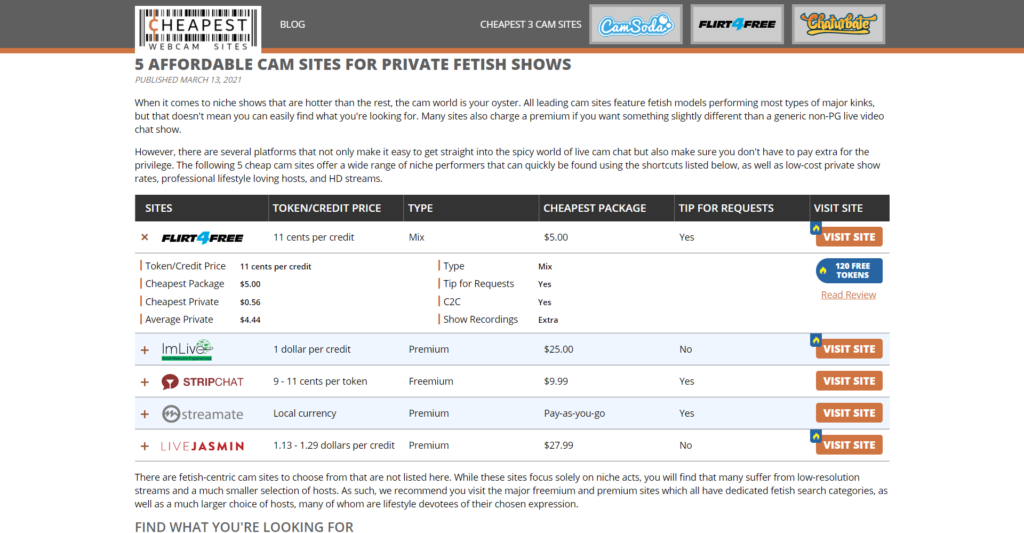Click the 'Cheapest Private' detail label

tap(182, 302)
